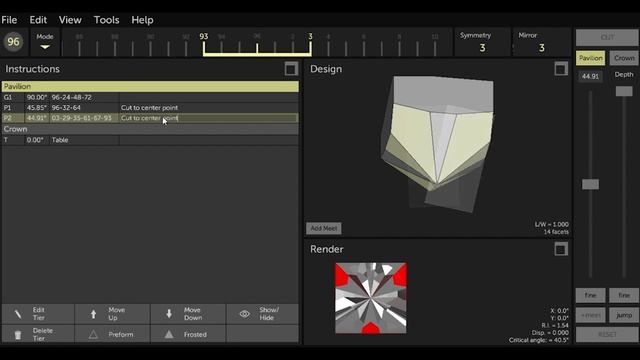Click P2 indices 03-29-35-61-67-93

point(82,118)
